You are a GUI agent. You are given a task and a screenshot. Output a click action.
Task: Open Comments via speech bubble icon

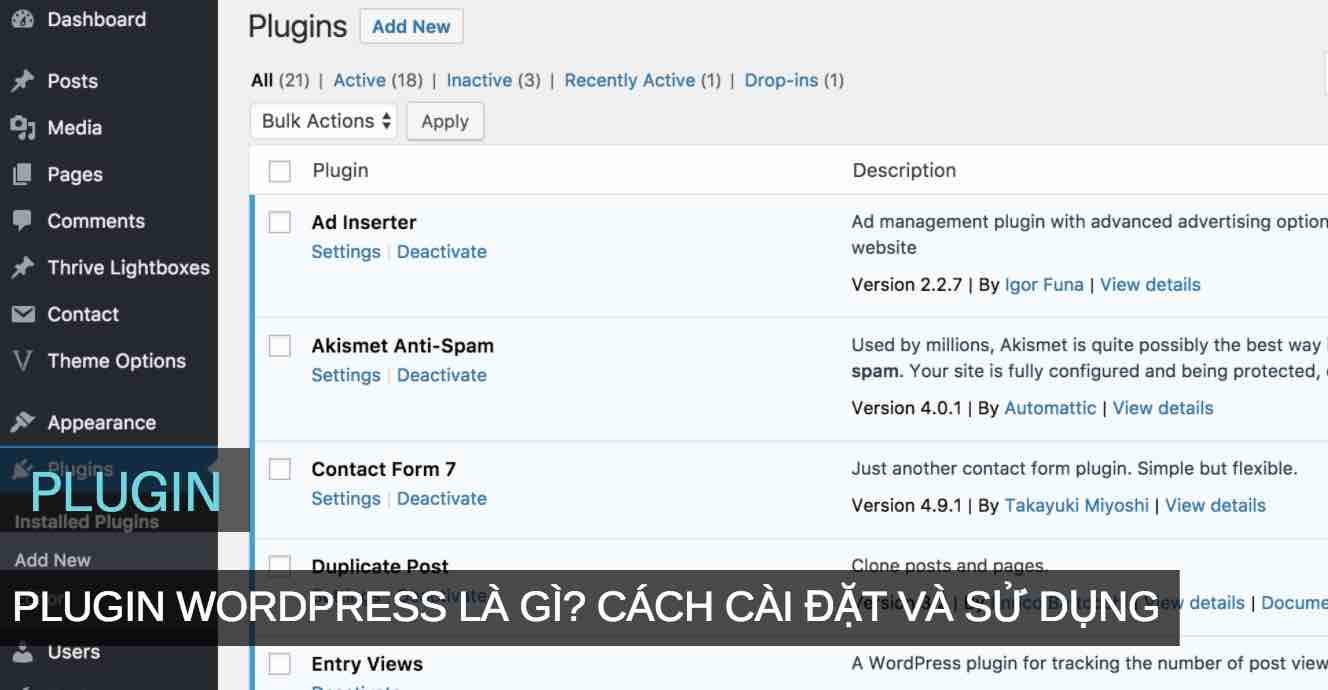pos(22,221)
